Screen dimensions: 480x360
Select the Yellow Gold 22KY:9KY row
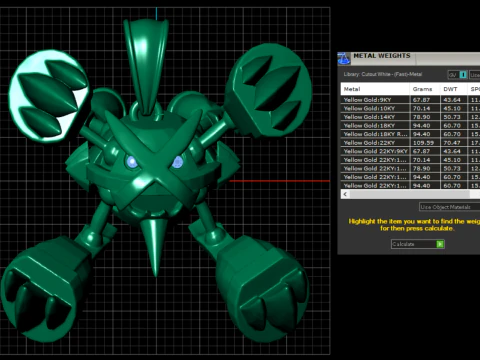(x=410, y=151)
